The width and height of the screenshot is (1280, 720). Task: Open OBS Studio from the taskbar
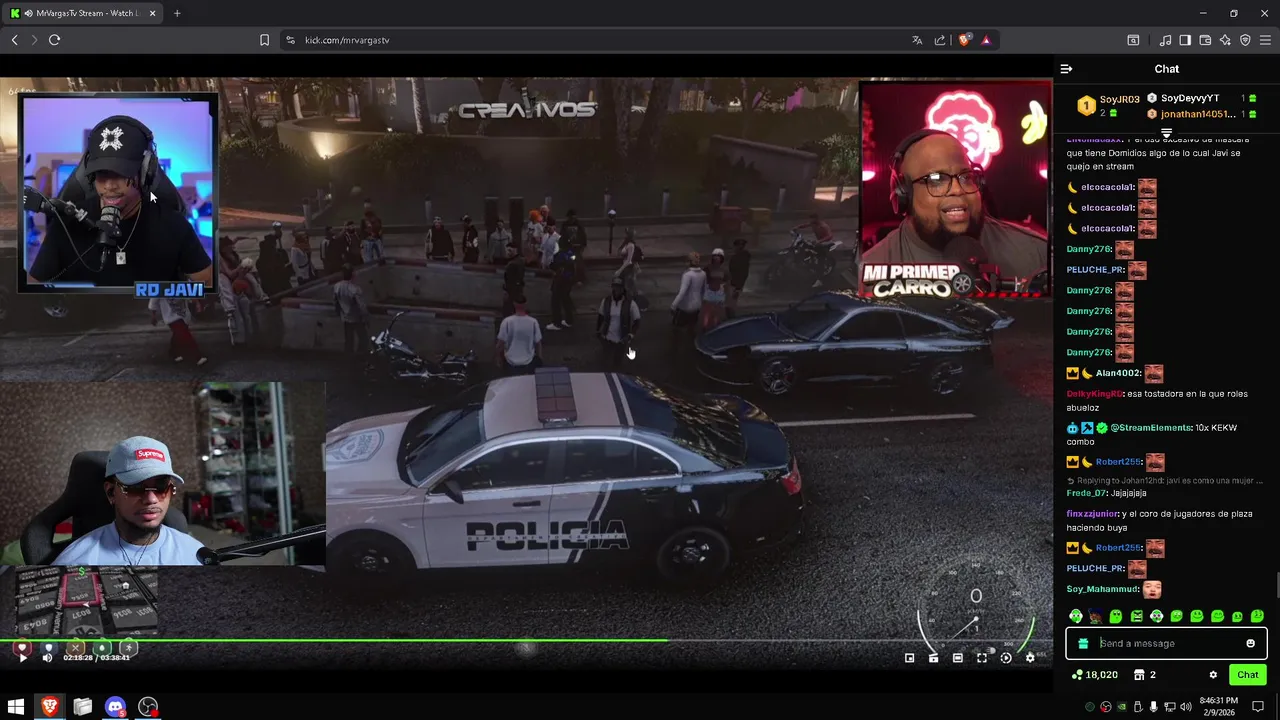pyautogui.click(x=148, y=707)
